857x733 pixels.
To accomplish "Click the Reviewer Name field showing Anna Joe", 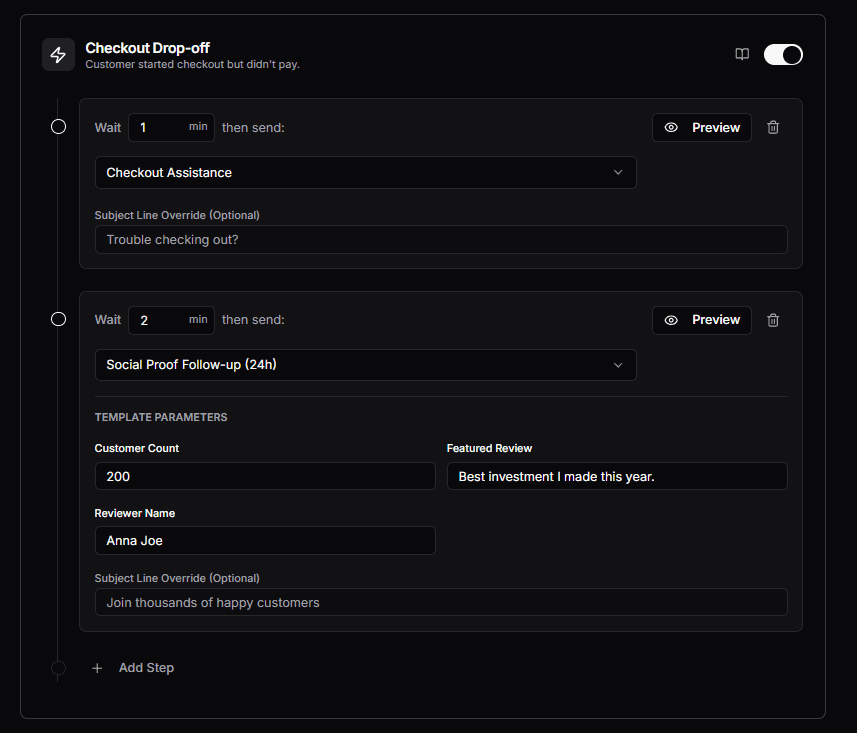I will [x=265, y=540].
